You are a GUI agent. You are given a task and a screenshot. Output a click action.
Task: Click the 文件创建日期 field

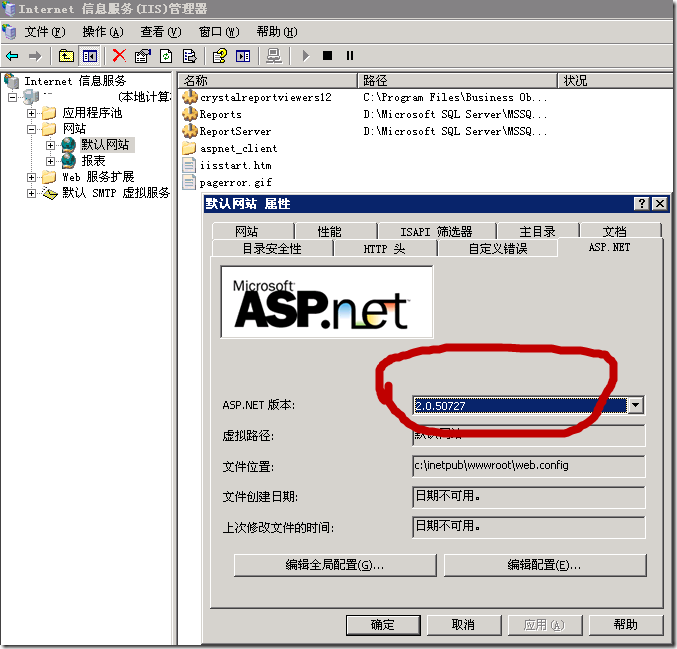(529, 497)
